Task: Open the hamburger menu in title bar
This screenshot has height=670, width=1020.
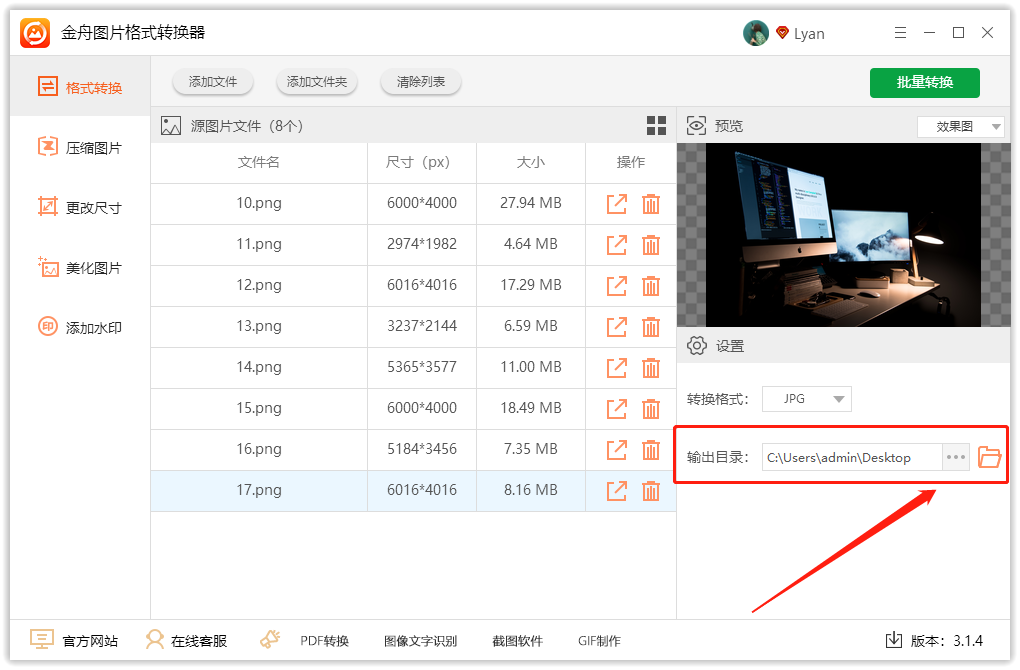Action: (900, 33)
